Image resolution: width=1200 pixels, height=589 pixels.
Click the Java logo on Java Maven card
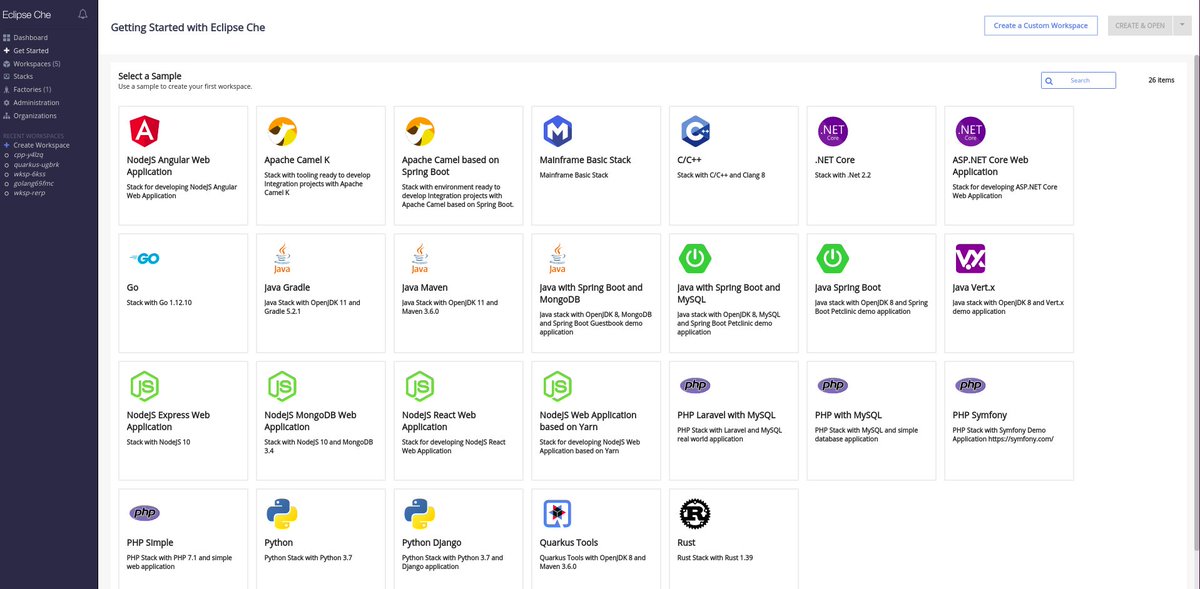(x=420, y=258)
